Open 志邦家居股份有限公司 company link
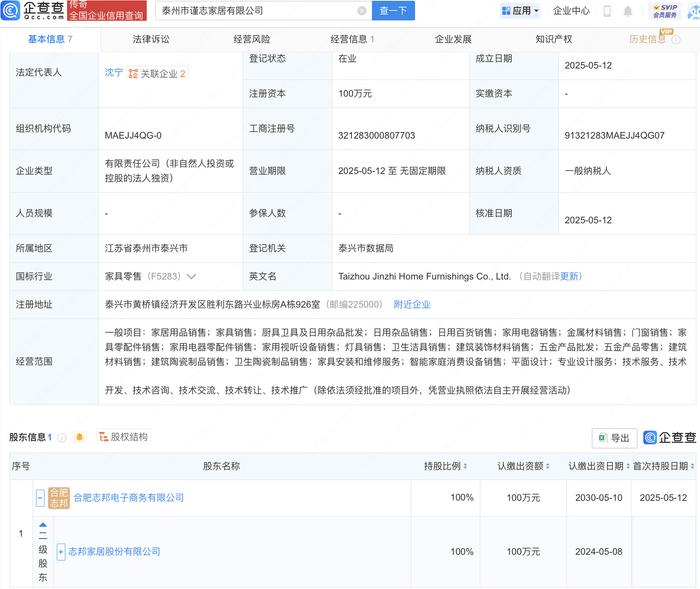The width and height of the screenshot is (700, 589). 114,552
